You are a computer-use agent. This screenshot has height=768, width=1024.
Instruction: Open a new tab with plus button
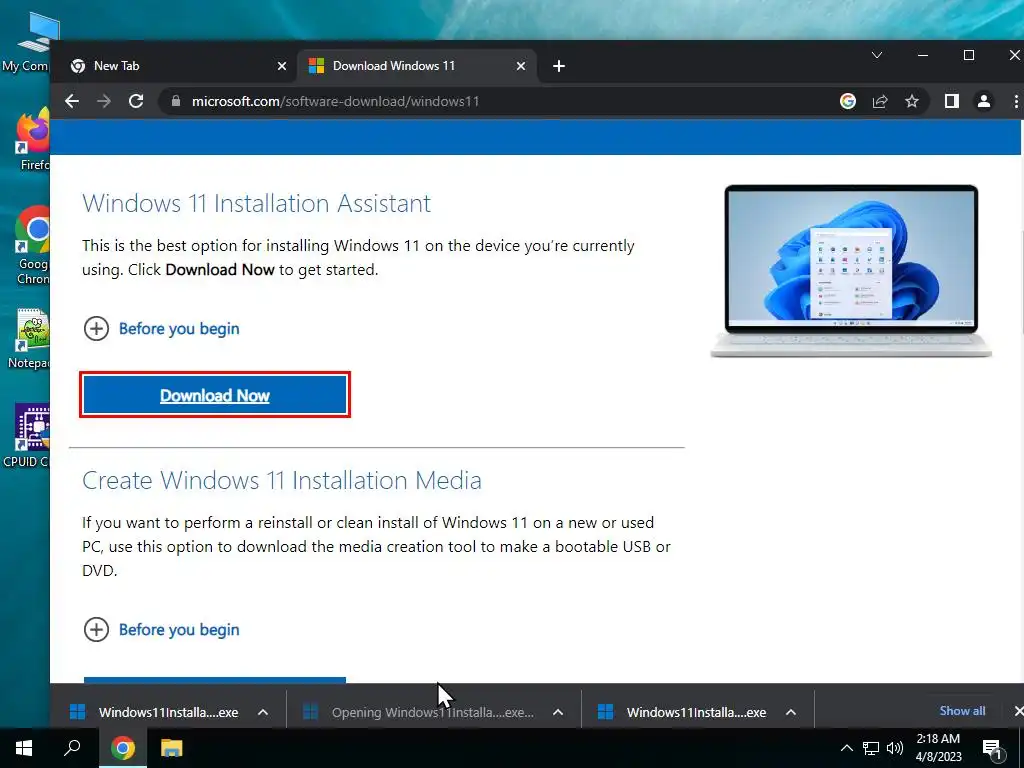(559, 66)
